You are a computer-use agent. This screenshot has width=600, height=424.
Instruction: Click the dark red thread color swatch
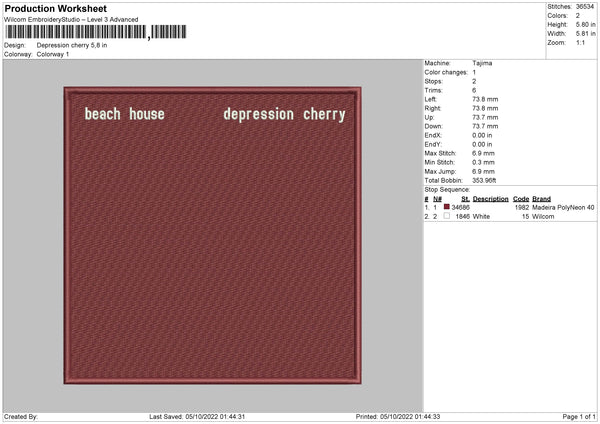click(x=447, y=207)
